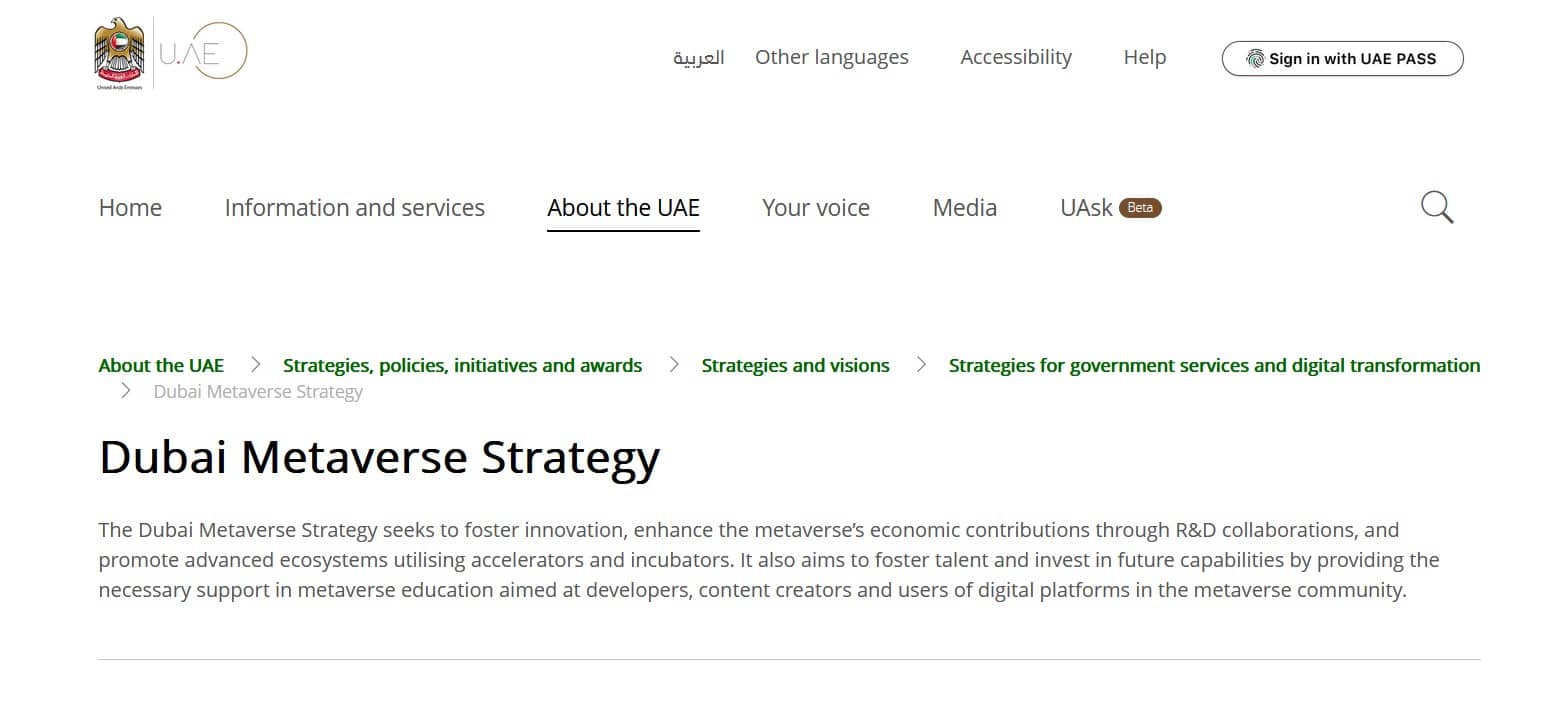The width and height of the screenshot is (1556, 721).
Task: Click the Beta badge next to UAsk
Action: tap(1140, 208)
